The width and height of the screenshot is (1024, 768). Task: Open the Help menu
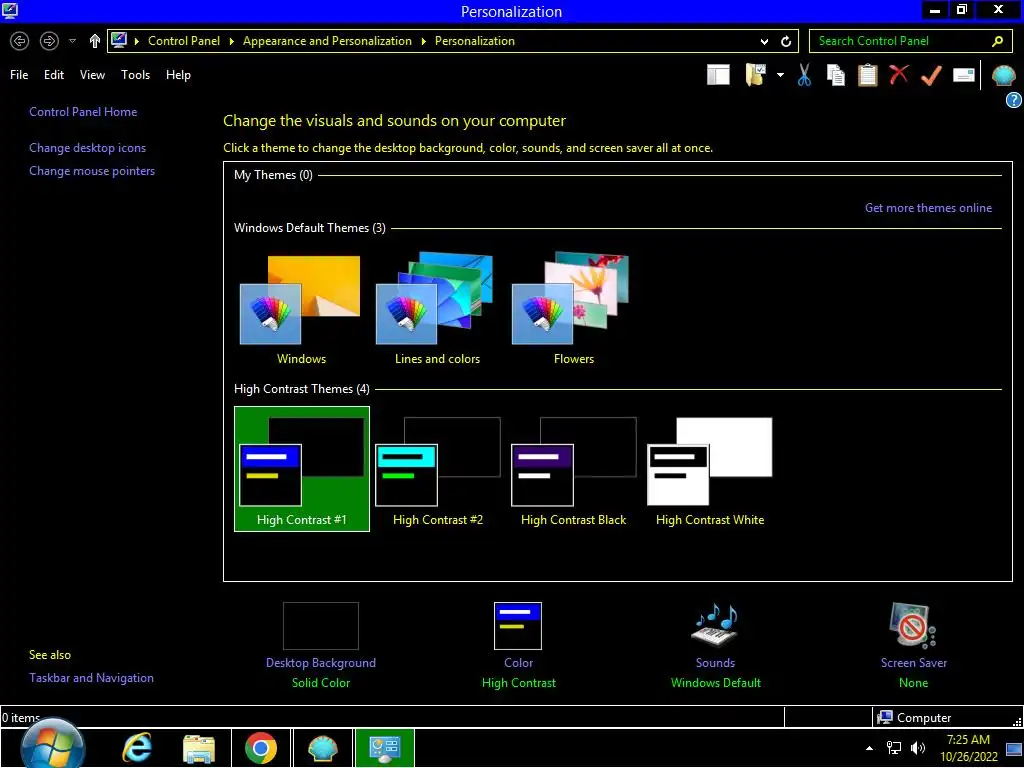[x=178, y=75]
